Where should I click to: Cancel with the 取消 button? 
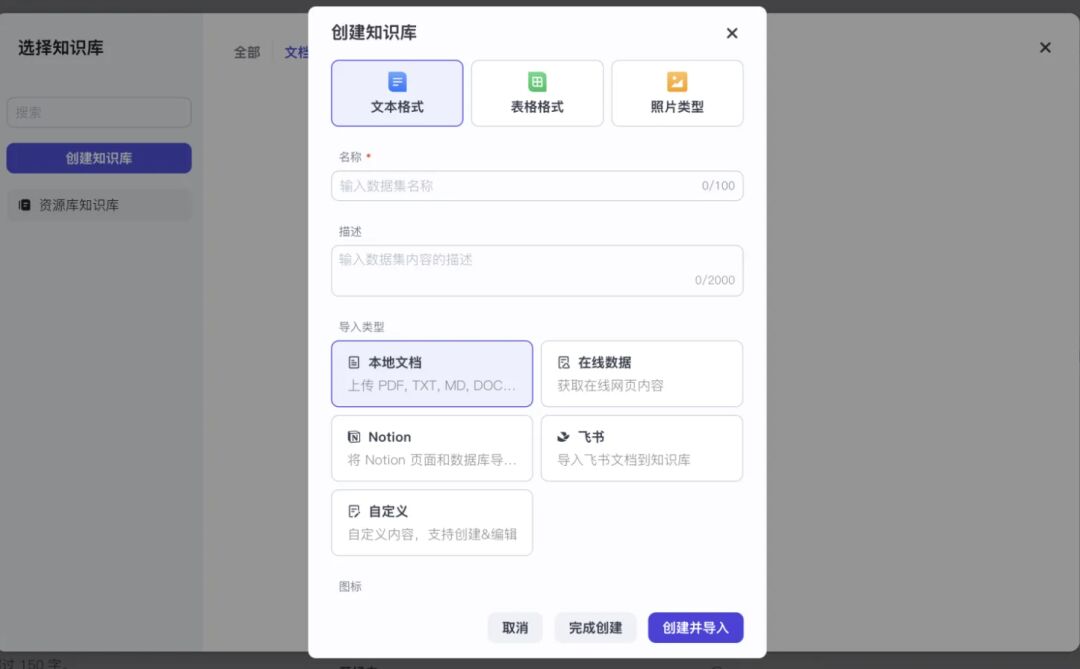click(x=515, y=628)
